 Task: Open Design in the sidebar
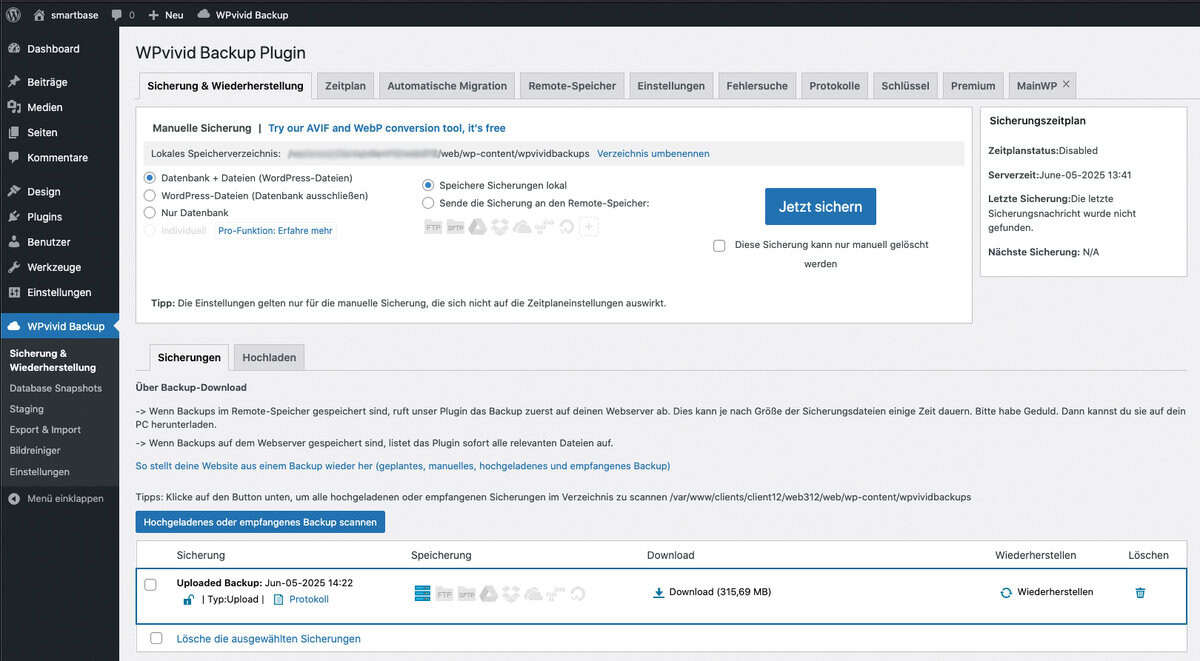tap(43, 191)
